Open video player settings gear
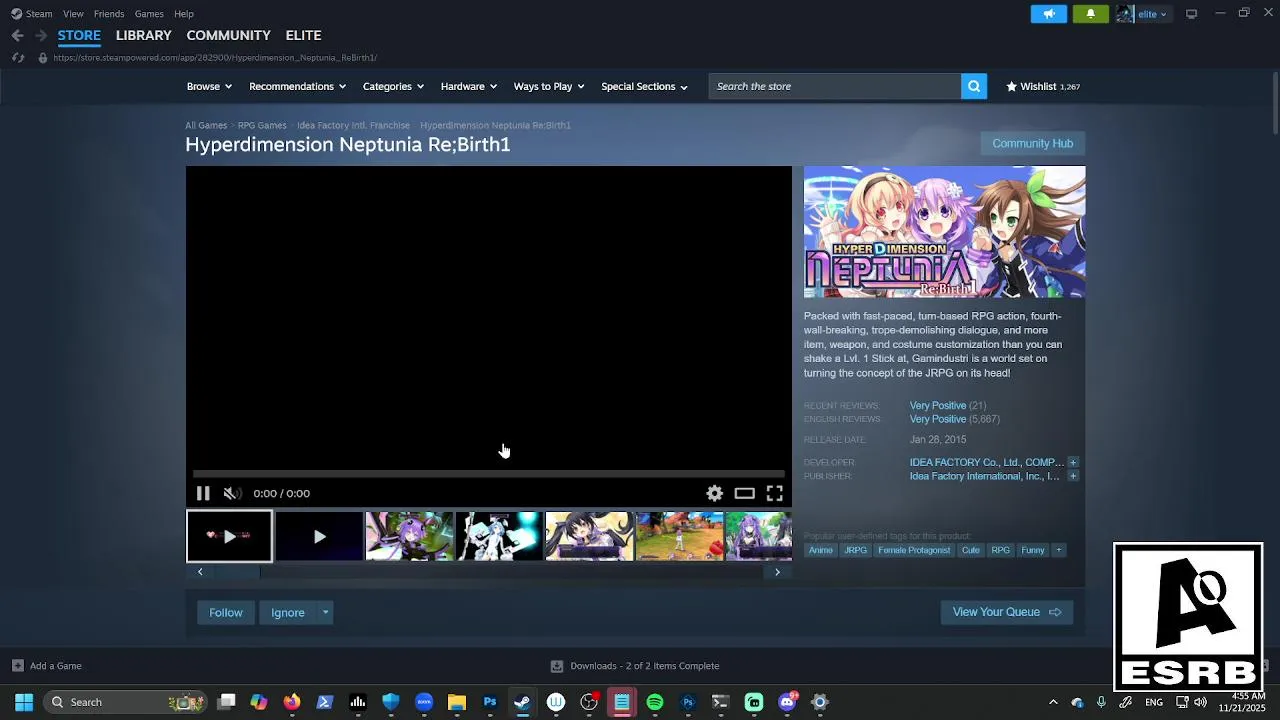Image resolution: width=1280 pixels, height=720 pixels. tap(714, 493)
